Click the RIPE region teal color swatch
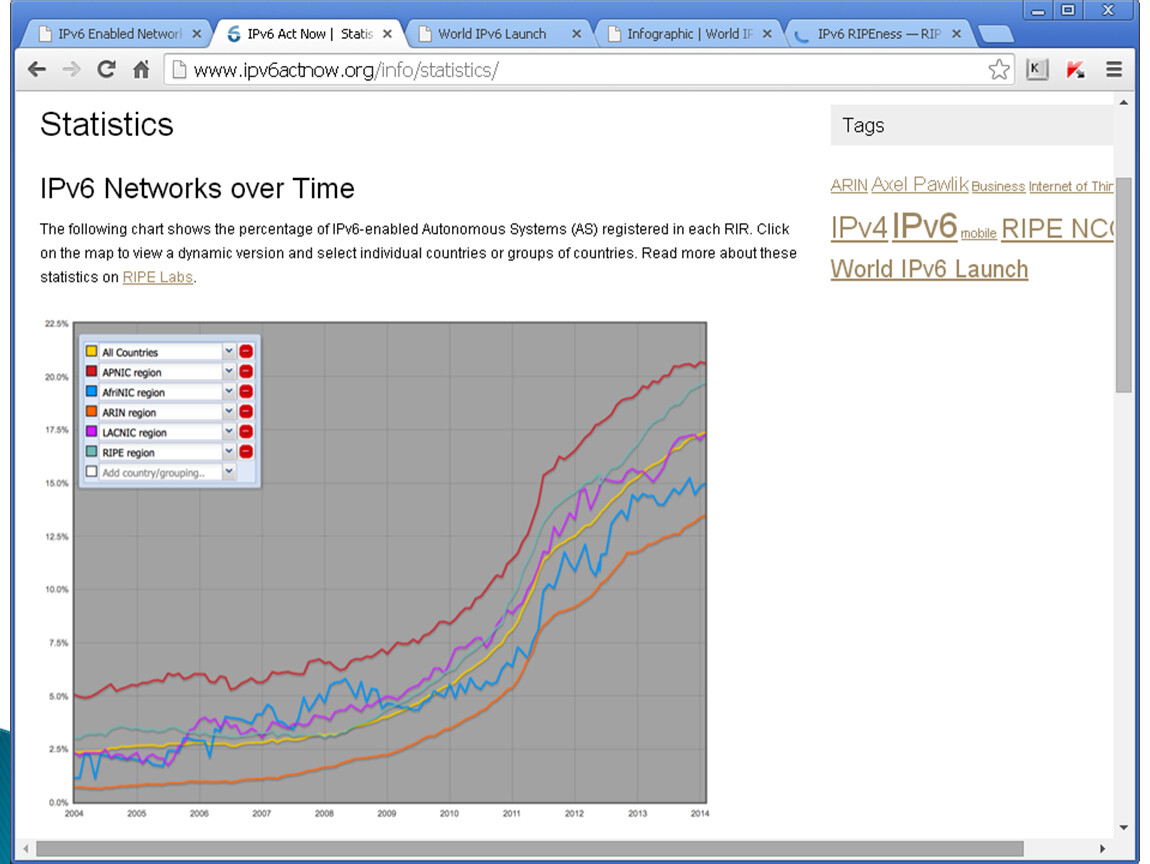The image size is (1150, 864). (x=91, y=452)
